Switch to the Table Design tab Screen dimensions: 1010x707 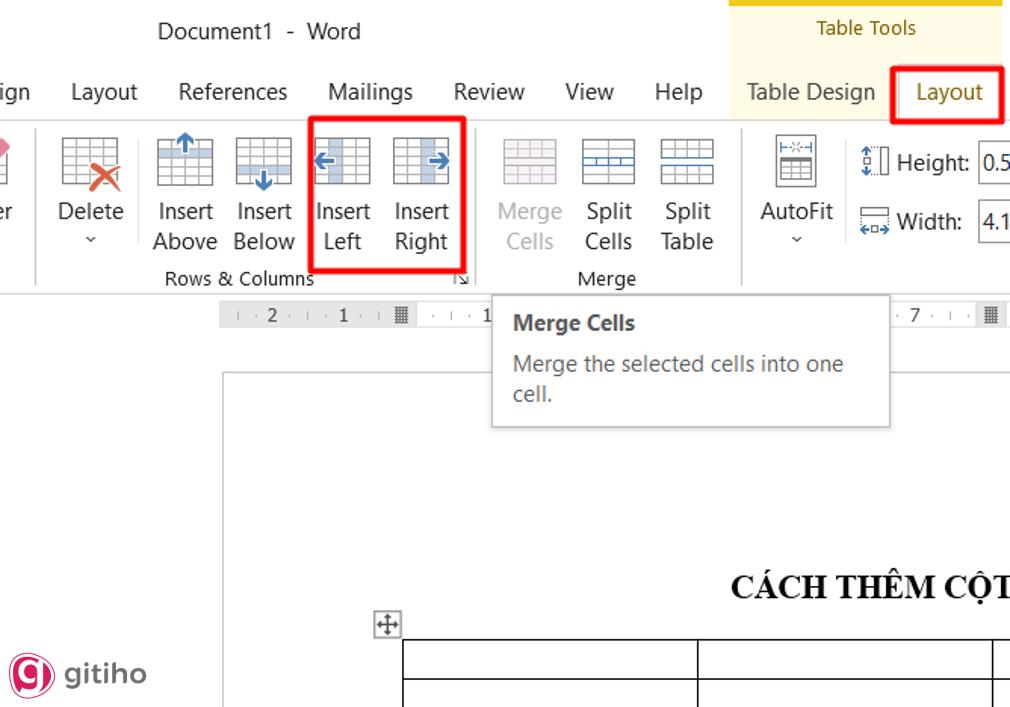tap(810, 91)
